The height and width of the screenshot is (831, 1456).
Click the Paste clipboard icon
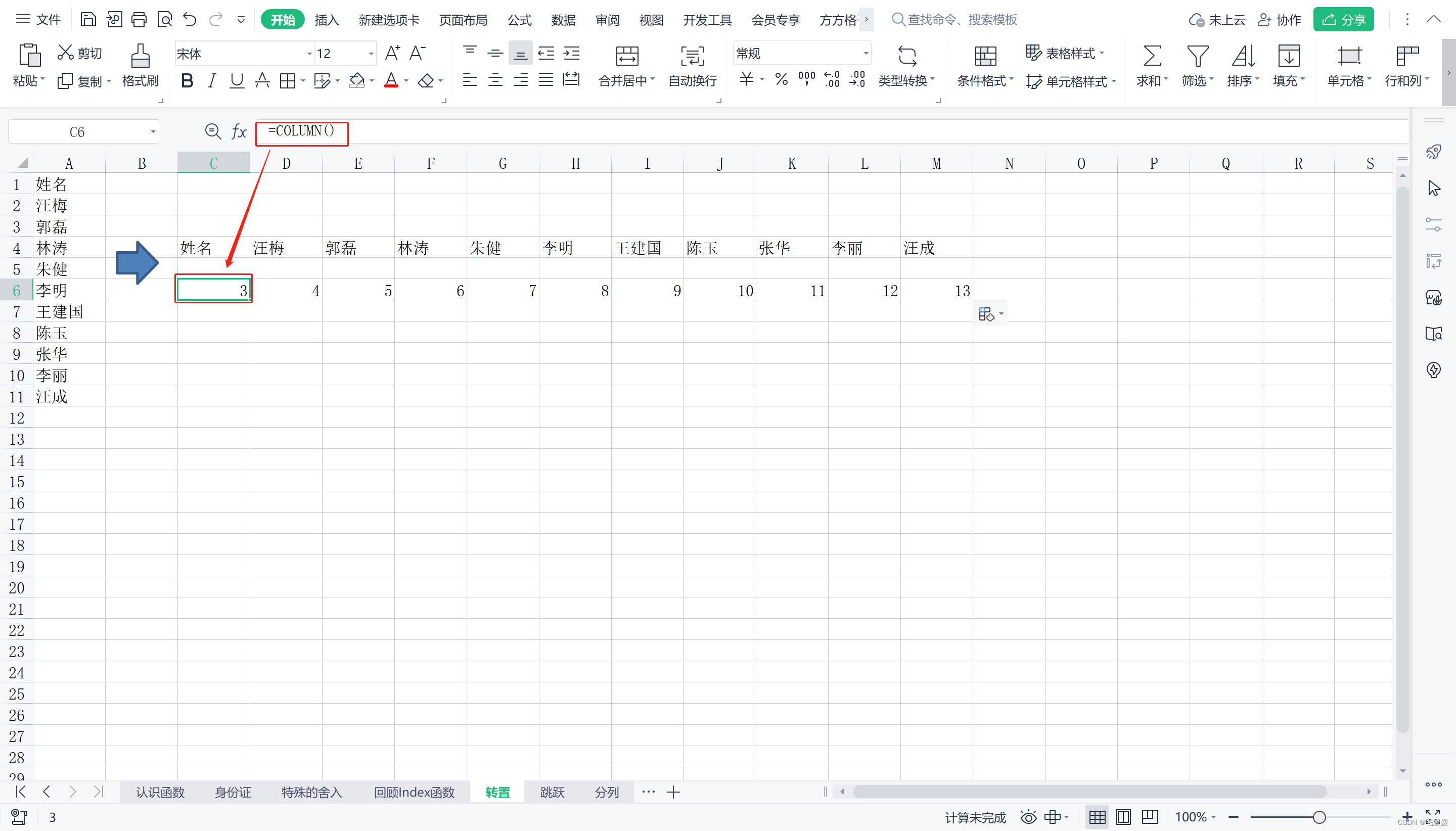pos(29,56)
